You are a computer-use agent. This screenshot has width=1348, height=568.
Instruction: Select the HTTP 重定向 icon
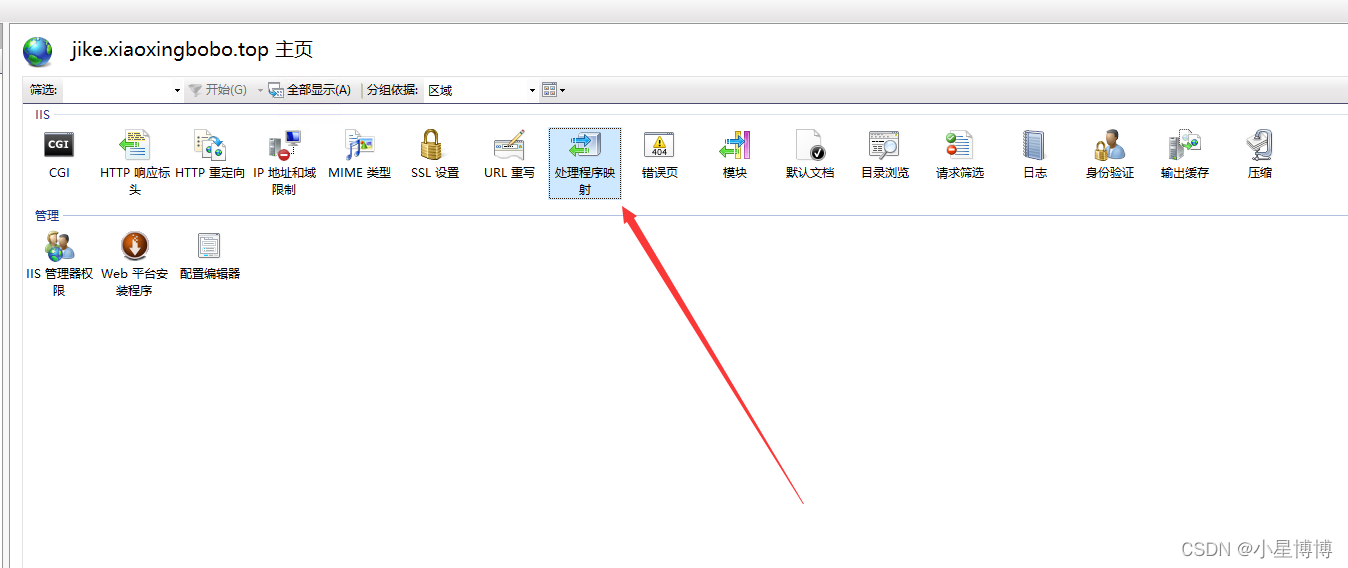210,145
